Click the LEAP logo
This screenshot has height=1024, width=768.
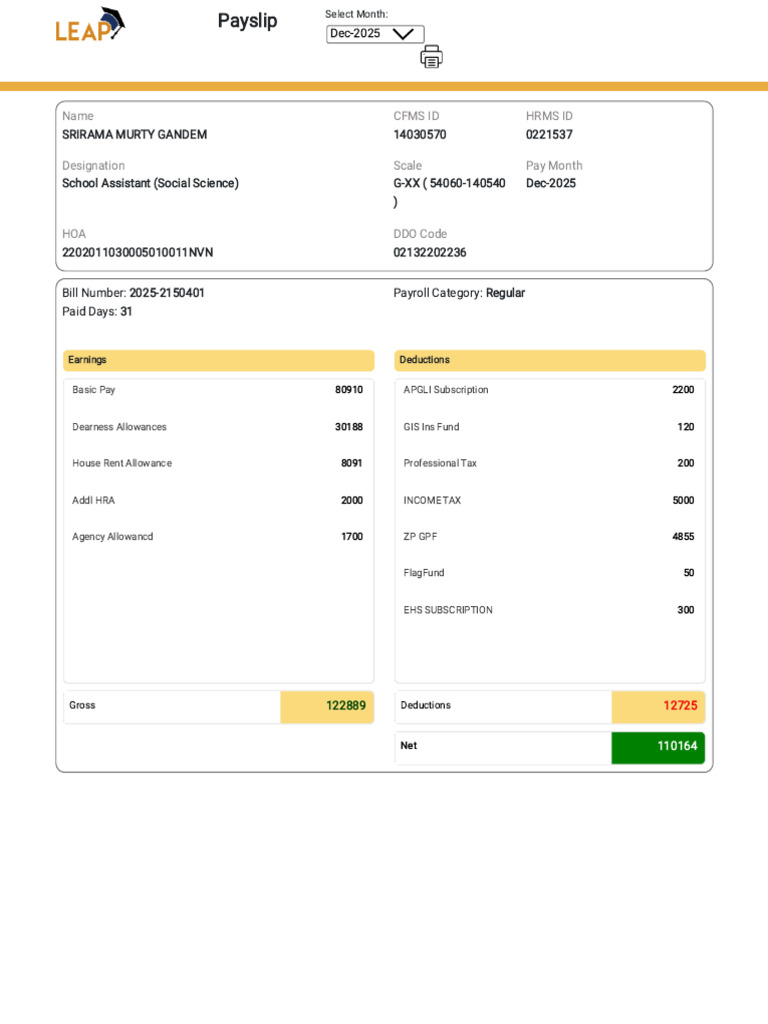click(89, 25)
